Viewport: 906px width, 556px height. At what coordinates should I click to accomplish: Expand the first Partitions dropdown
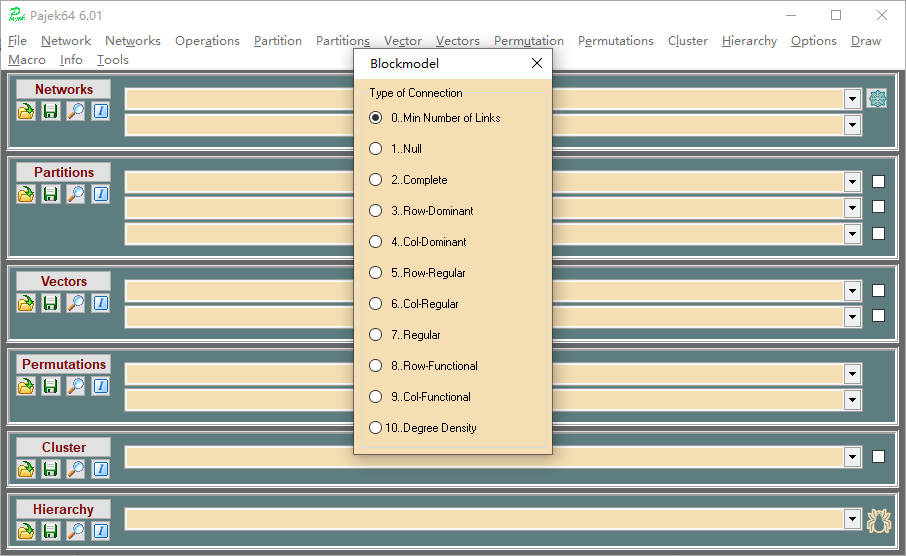click(x=852, y=181)
